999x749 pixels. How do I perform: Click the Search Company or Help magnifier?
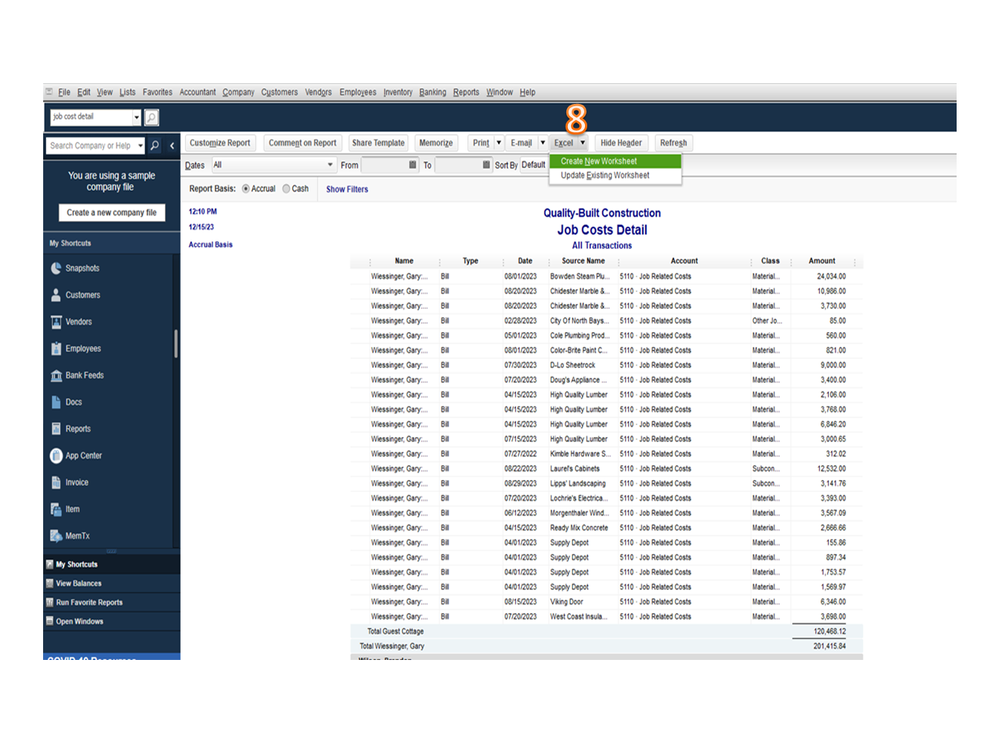[155, 146]
